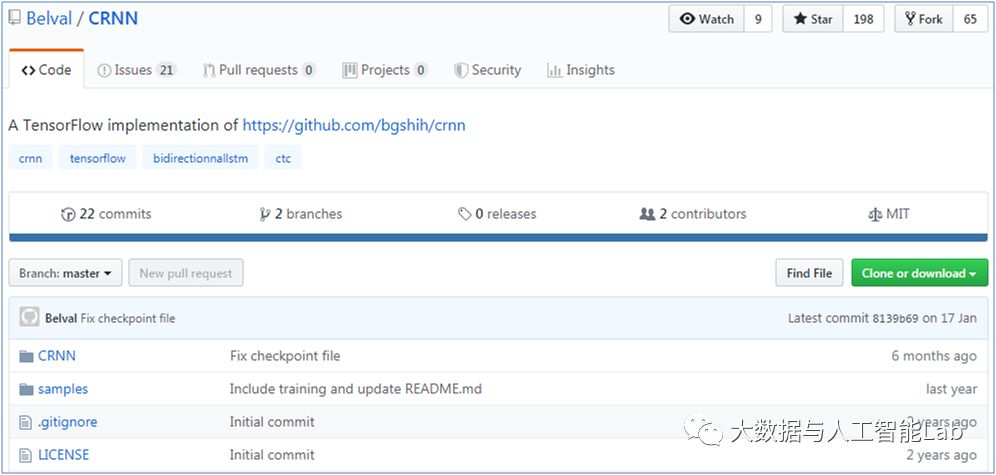Viewport: 996px width, 475px height.
Task: Follow the github.com/bgshih/crnn link
Action: pos(354,125)
